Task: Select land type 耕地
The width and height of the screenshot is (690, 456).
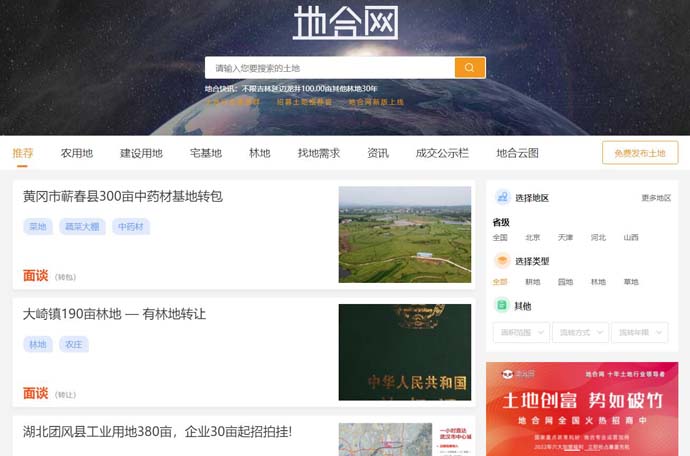Action: pos(532,282)
